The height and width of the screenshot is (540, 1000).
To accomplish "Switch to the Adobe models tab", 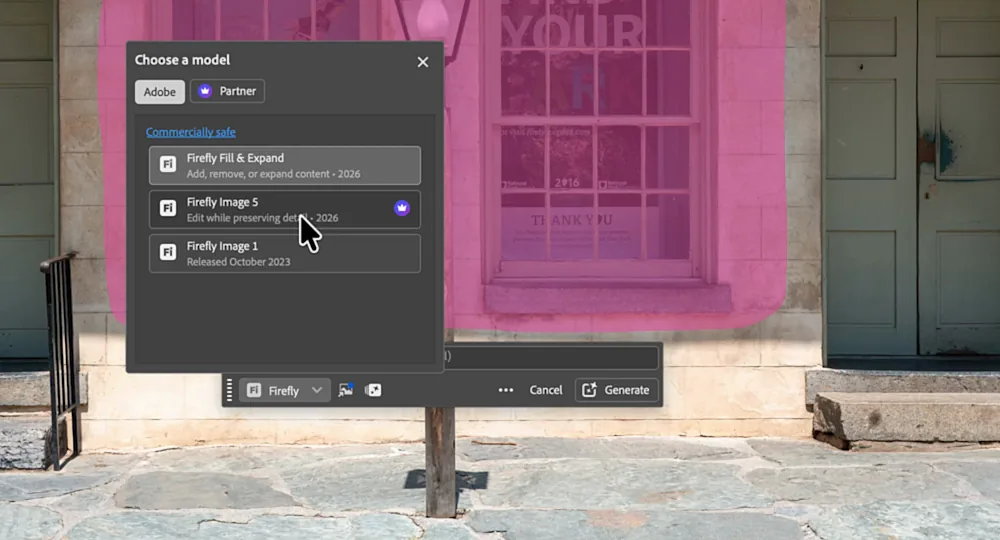I will click(159, 92).
